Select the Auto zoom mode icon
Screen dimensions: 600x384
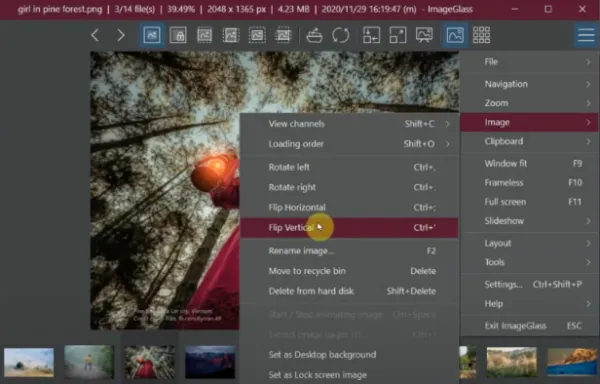click(x=152, y=35)
